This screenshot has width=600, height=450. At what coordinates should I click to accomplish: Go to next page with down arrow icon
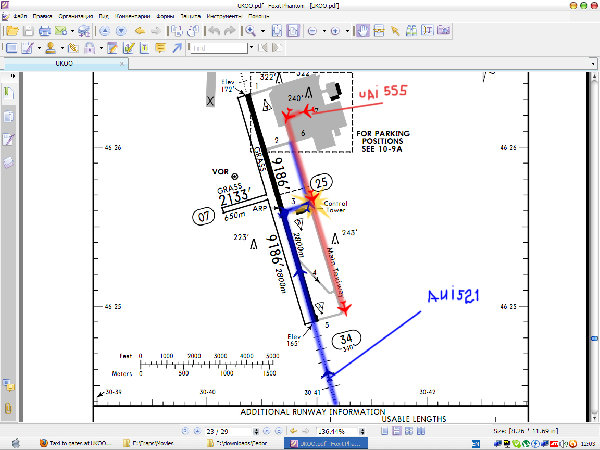pos(121,31)
